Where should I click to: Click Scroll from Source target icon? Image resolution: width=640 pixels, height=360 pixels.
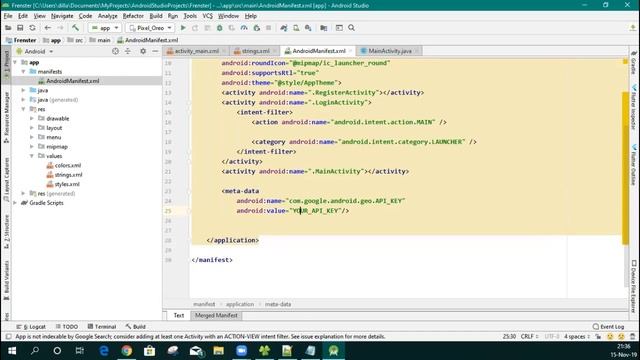click(116, 51)
